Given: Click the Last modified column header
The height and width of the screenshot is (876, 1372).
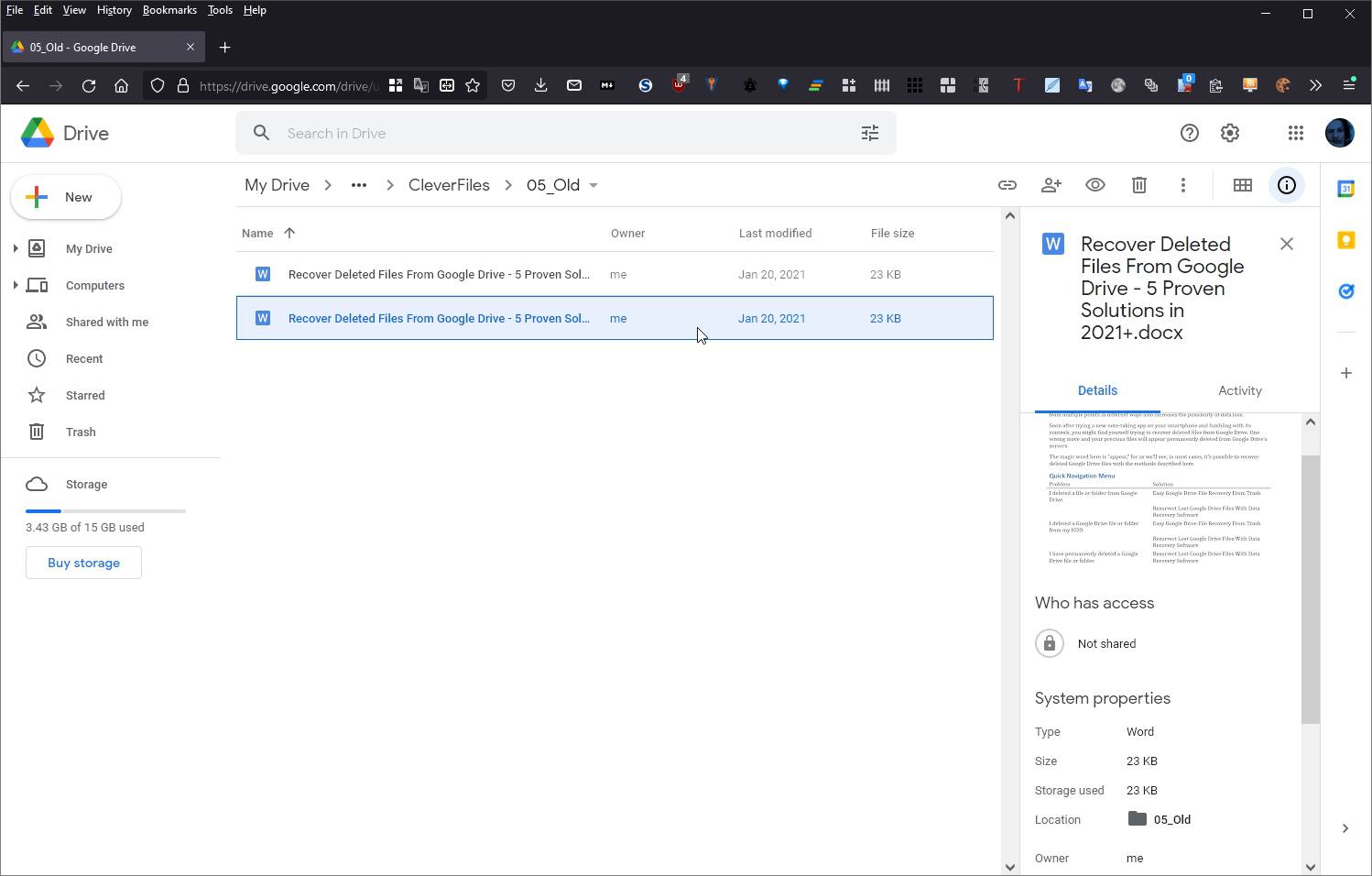Looking at the screenshot, I should (x=775, y=233).
